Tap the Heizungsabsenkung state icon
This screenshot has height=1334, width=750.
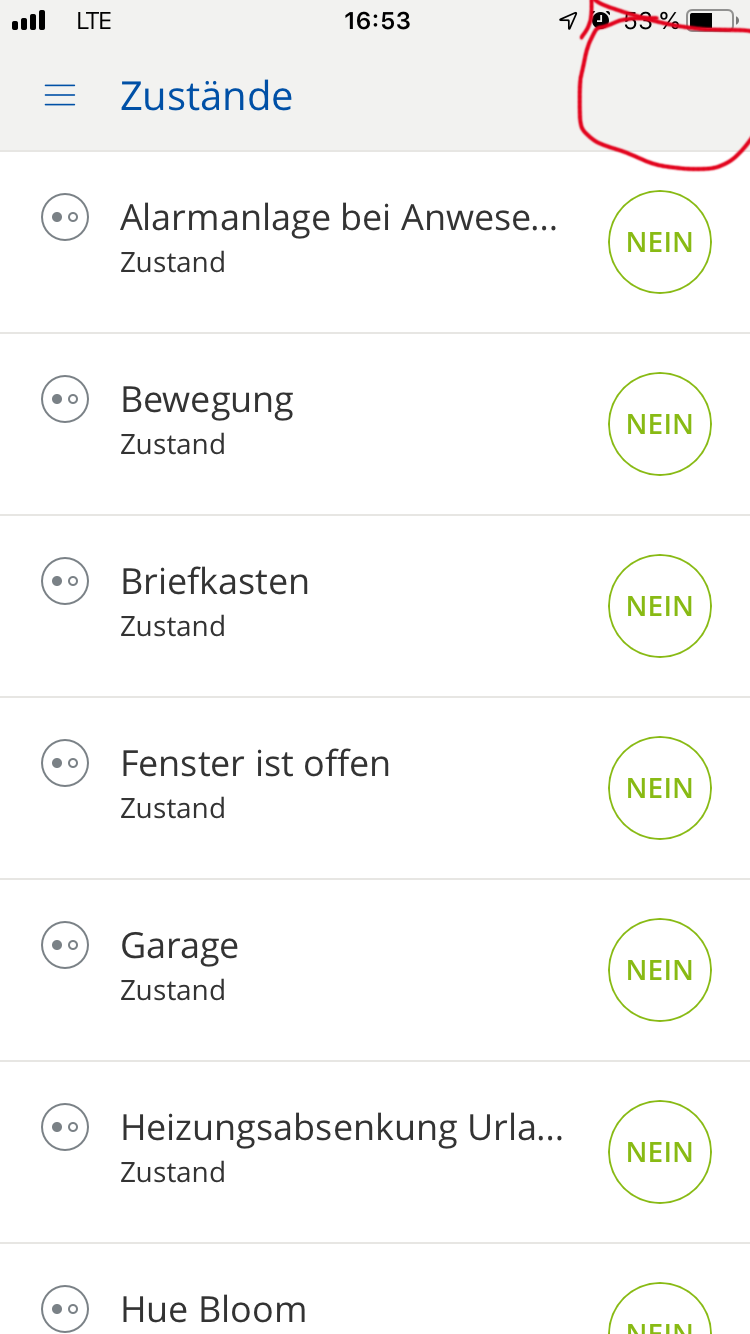pos(65,1127)
